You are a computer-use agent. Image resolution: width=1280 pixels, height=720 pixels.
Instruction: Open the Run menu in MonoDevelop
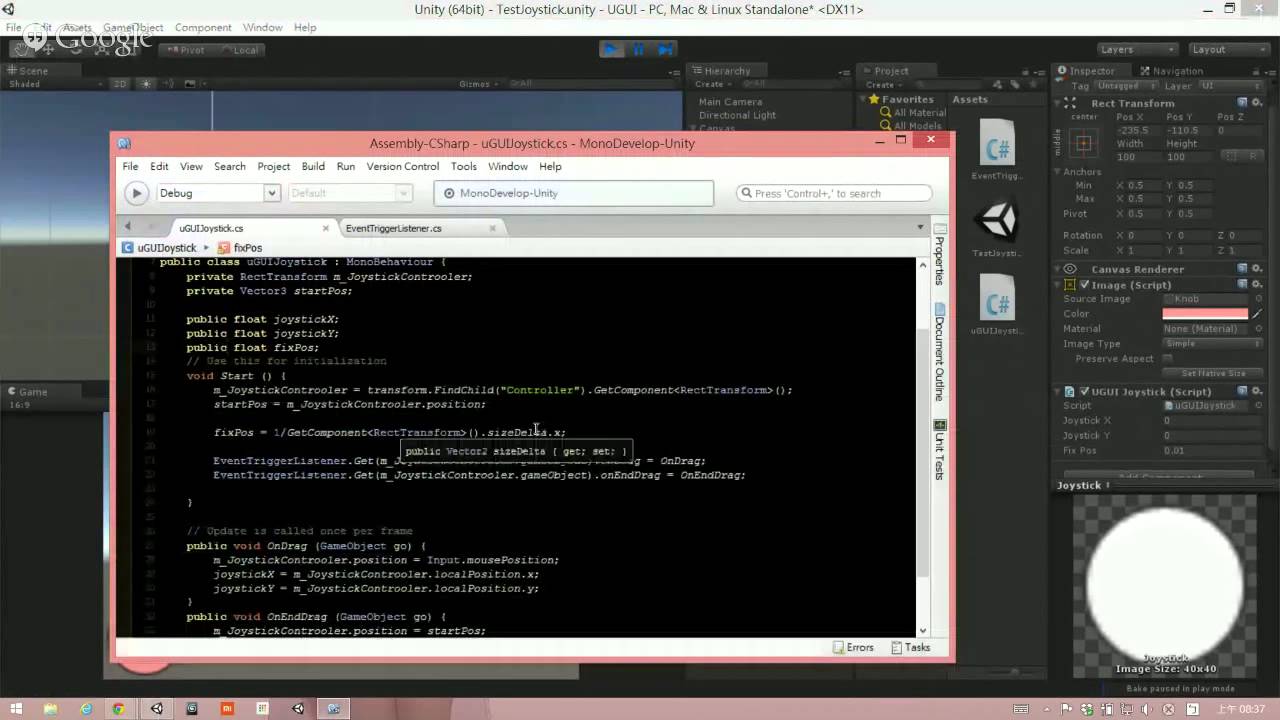[x=345, y=166]
